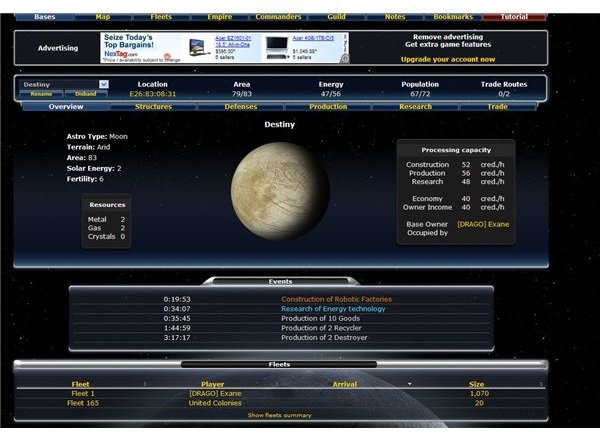Click Production of 2 Destroyer event
The image size is (600, 434).
tap(324, 338)
